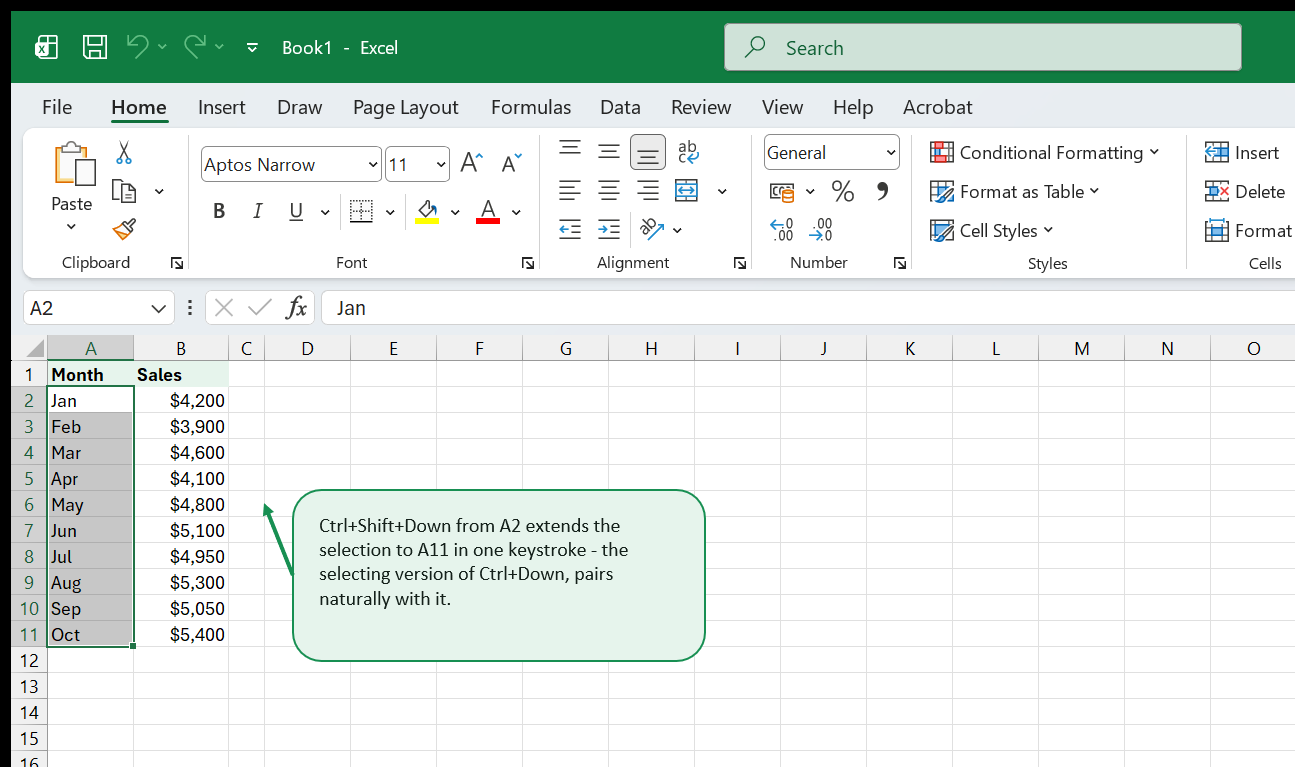Decrease font size with small A
This screenshot has width=1295, height=767.
pos(511,164)
